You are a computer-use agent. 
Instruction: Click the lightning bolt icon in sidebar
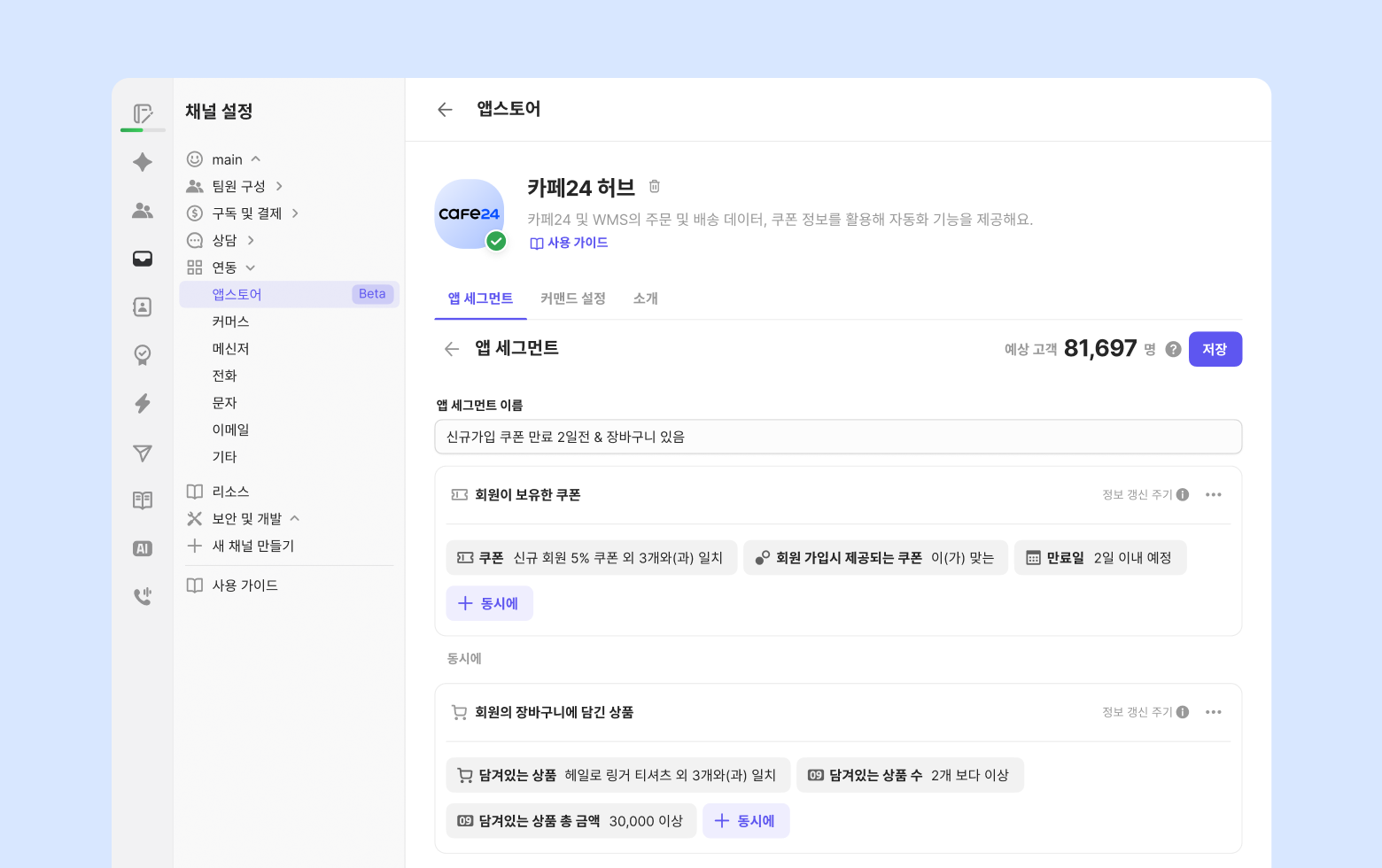pos(143,404)
